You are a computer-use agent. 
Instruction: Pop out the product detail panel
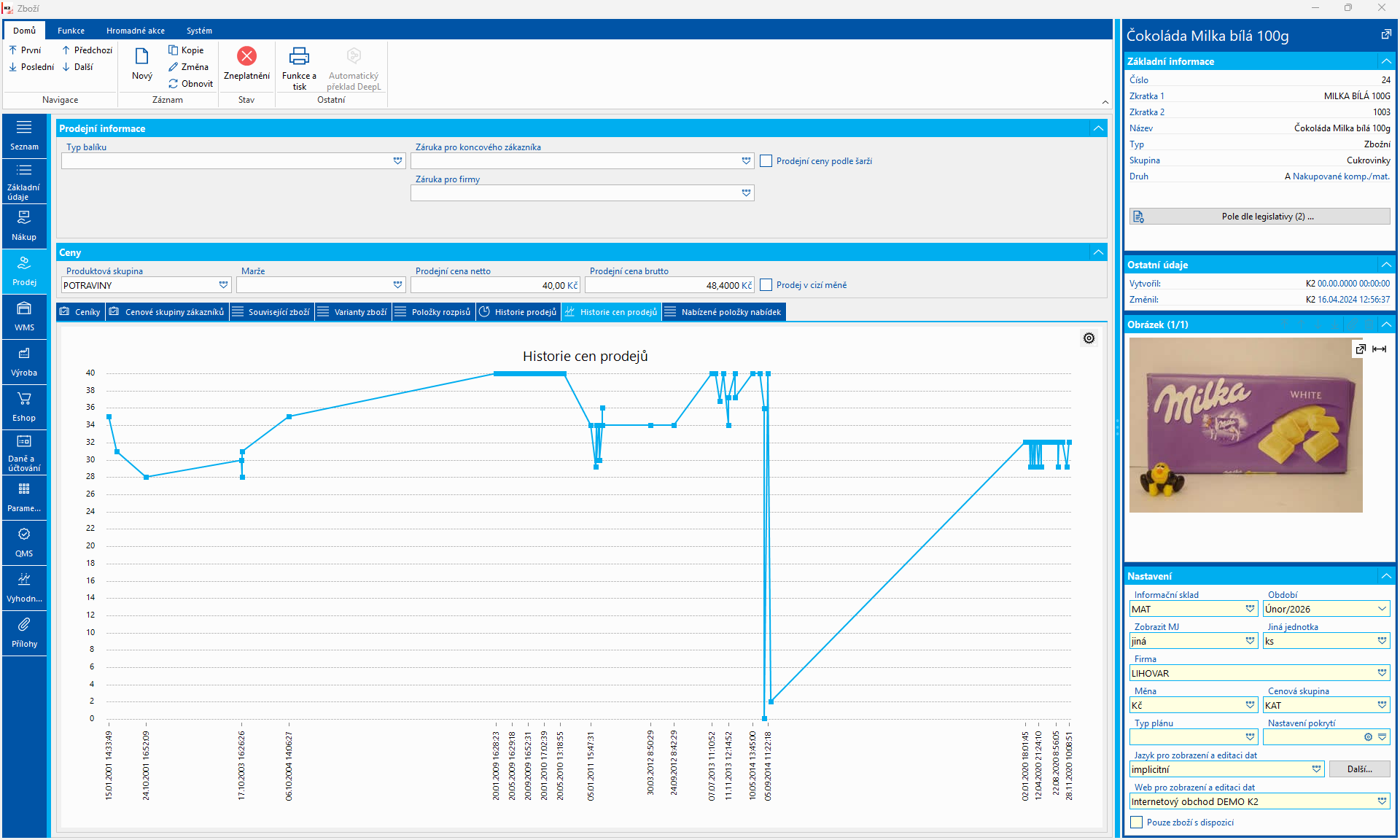[x=1386, y=35]
